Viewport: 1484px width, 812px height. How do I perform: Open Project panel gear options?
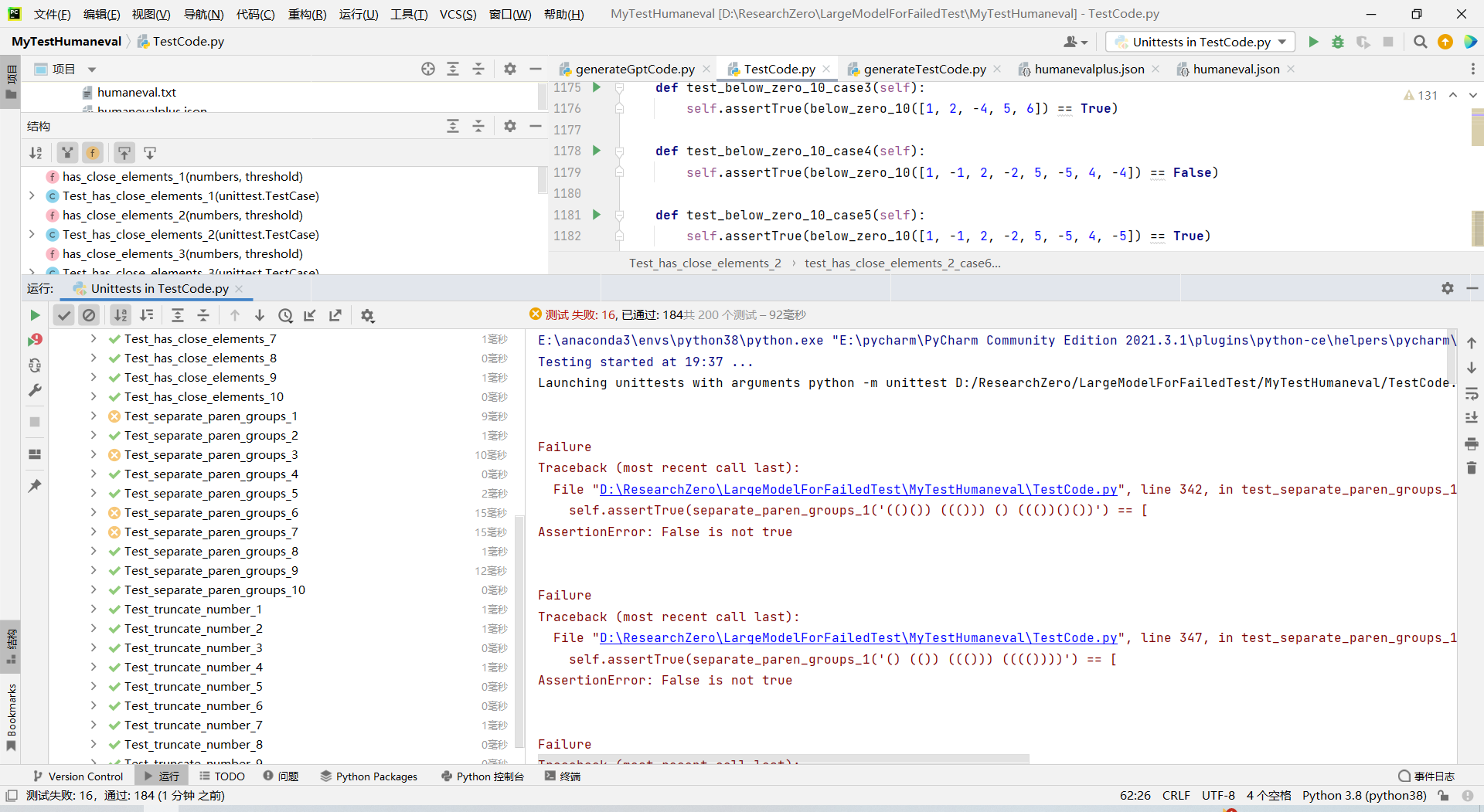point(510,69)
